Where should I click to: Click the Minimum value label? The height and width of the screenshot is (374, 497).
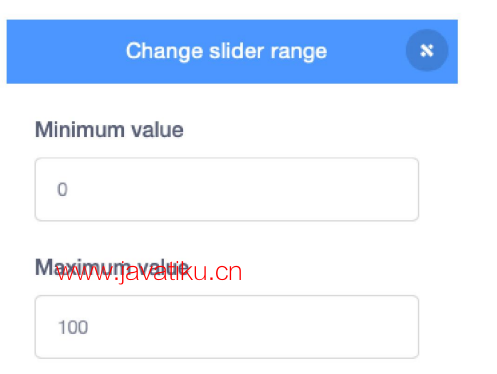[x=109, y=130]
